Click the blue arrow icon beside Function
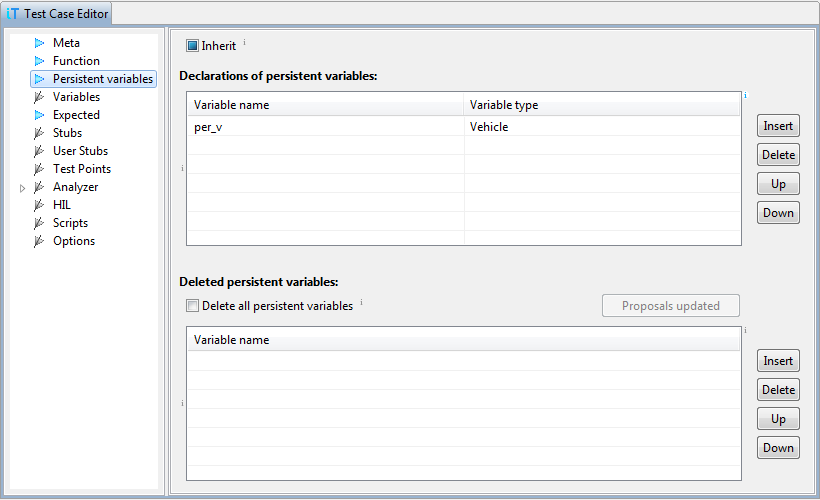 [40, 61]
